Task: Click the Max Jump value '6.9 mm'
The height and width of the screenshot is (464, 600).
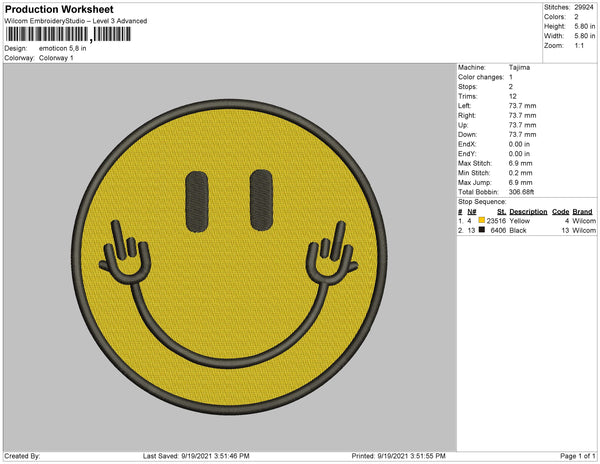Action: [x=520, y=182]
